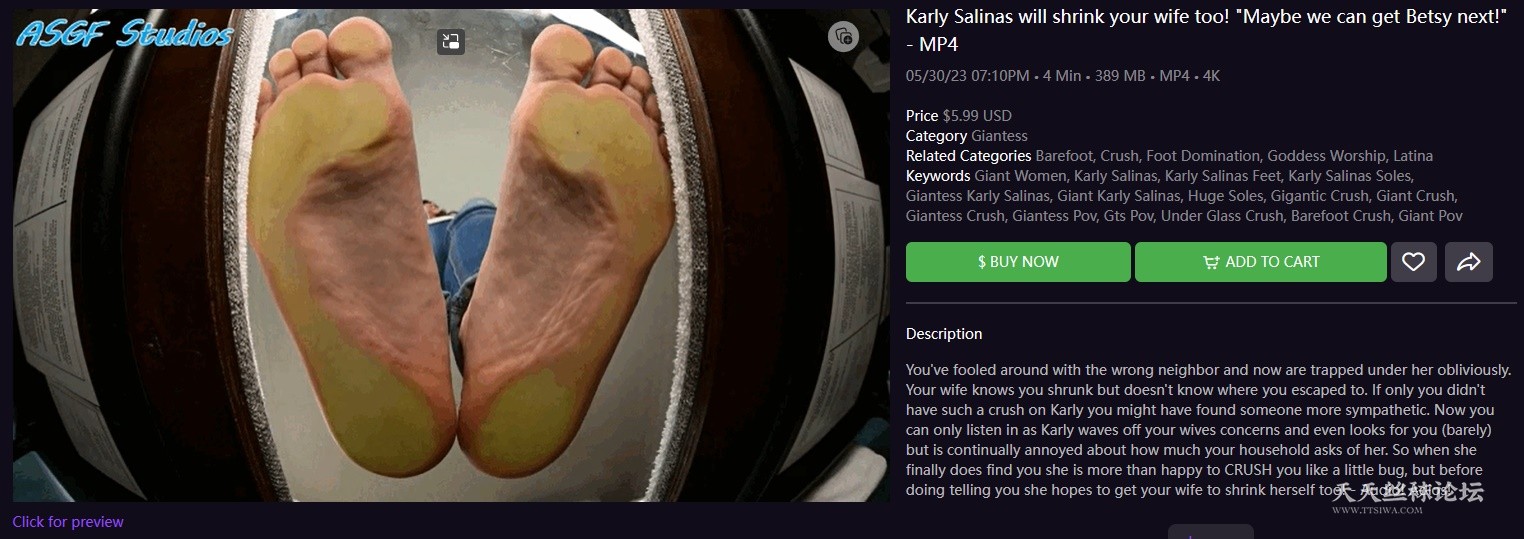Open the Click for preview link
Screen dimensions: 1524x539
click(68, 522)
